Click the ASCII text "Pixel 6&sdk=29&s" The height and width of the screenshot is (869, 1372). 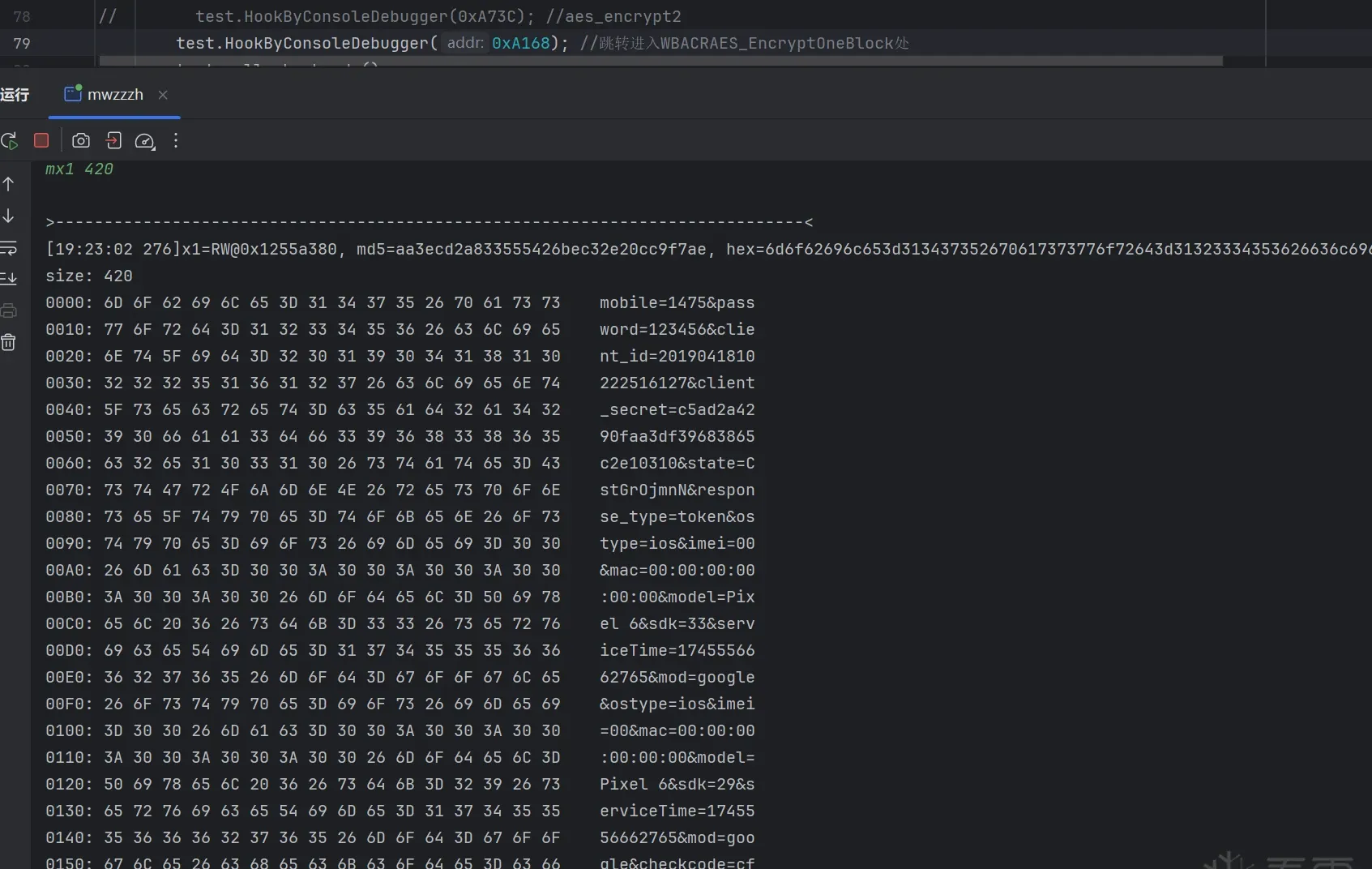coord(677,784)
